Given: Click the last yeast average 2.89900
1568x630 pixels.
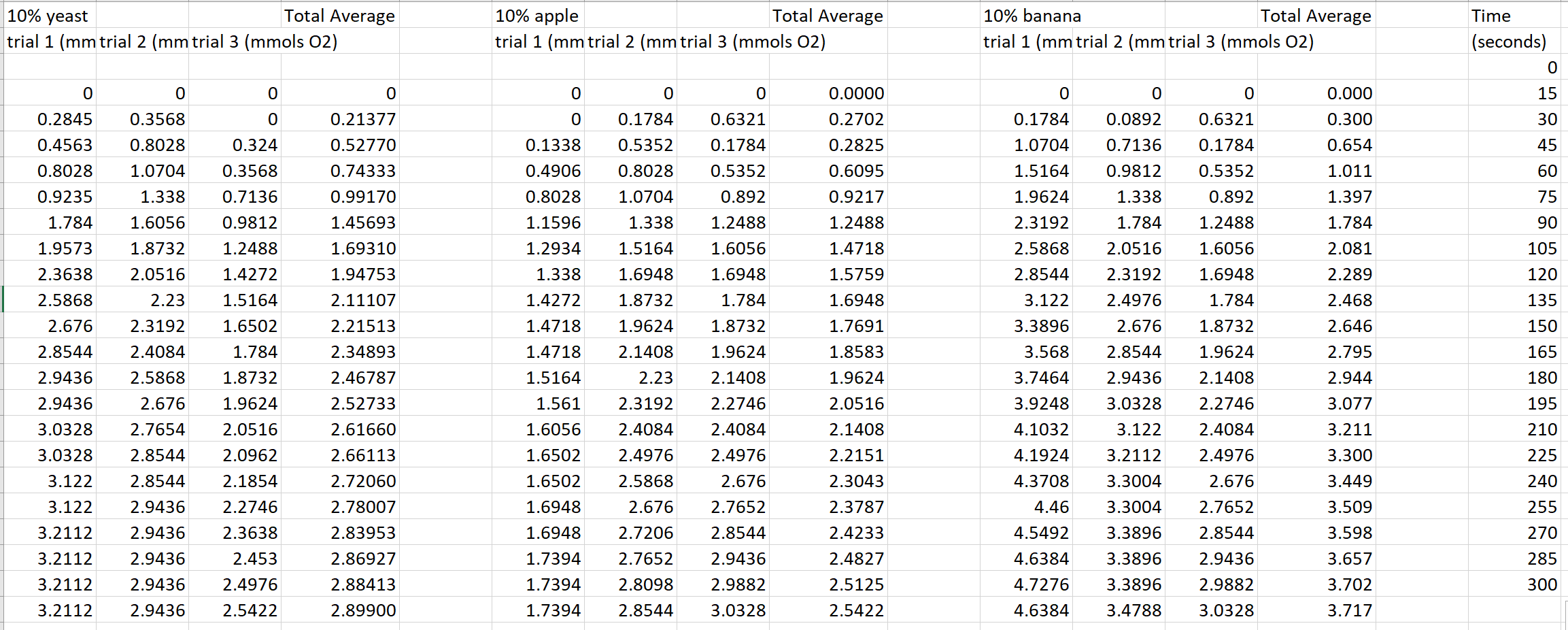Looking at the screenshot, I should 340,610.
